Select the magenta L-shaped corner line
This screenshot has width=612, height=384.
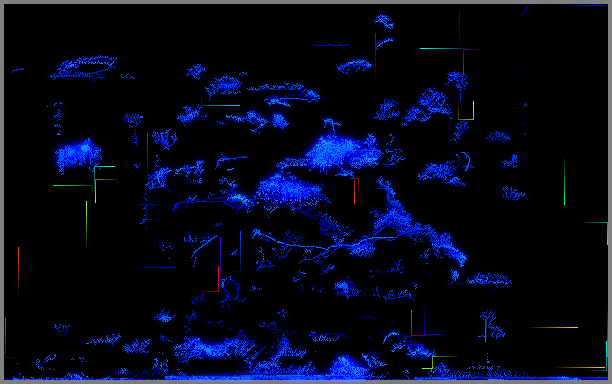pos(425,323)
